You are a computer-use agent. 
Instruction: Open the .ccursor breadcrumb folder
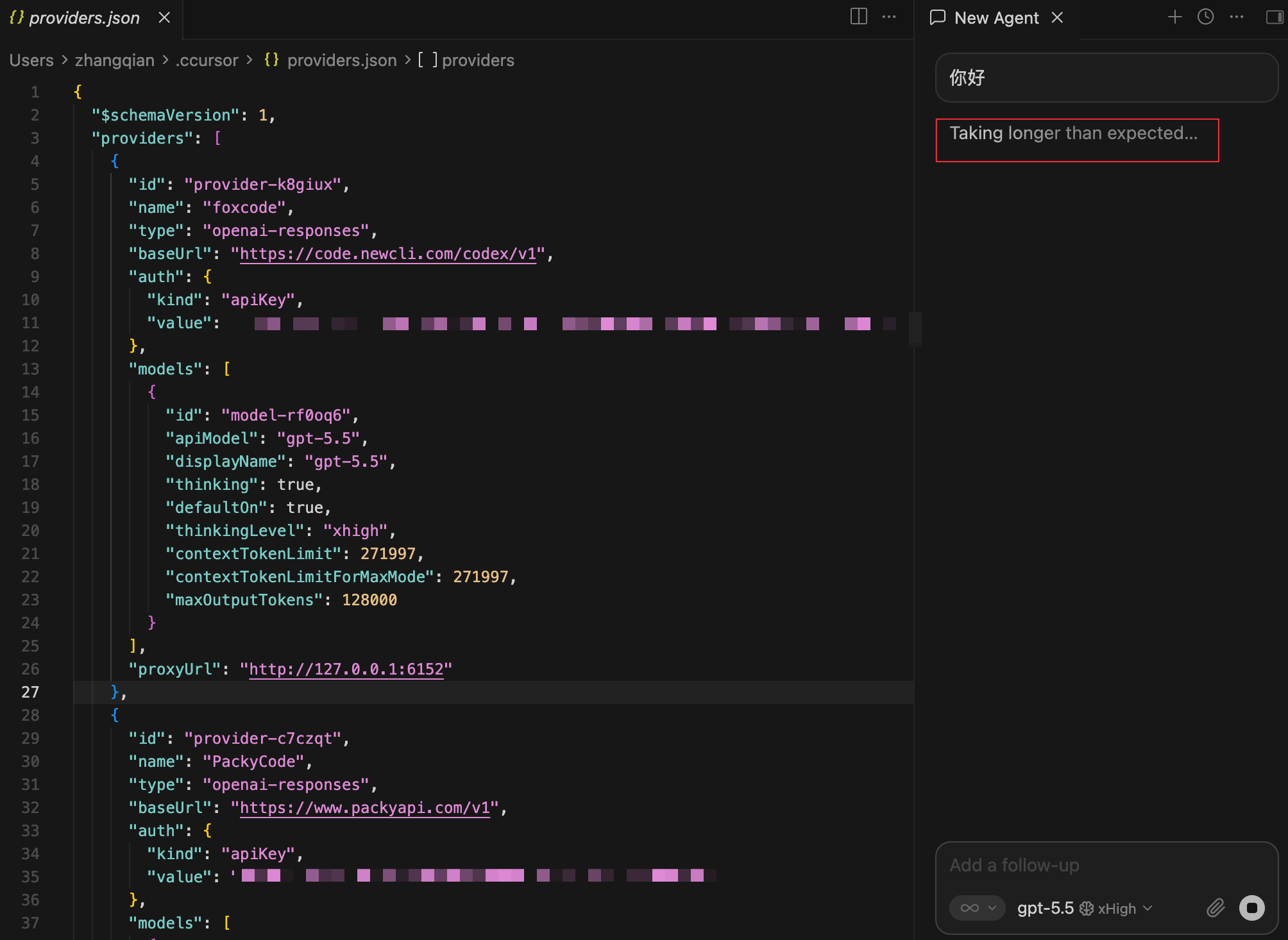(x=207, y=60)
